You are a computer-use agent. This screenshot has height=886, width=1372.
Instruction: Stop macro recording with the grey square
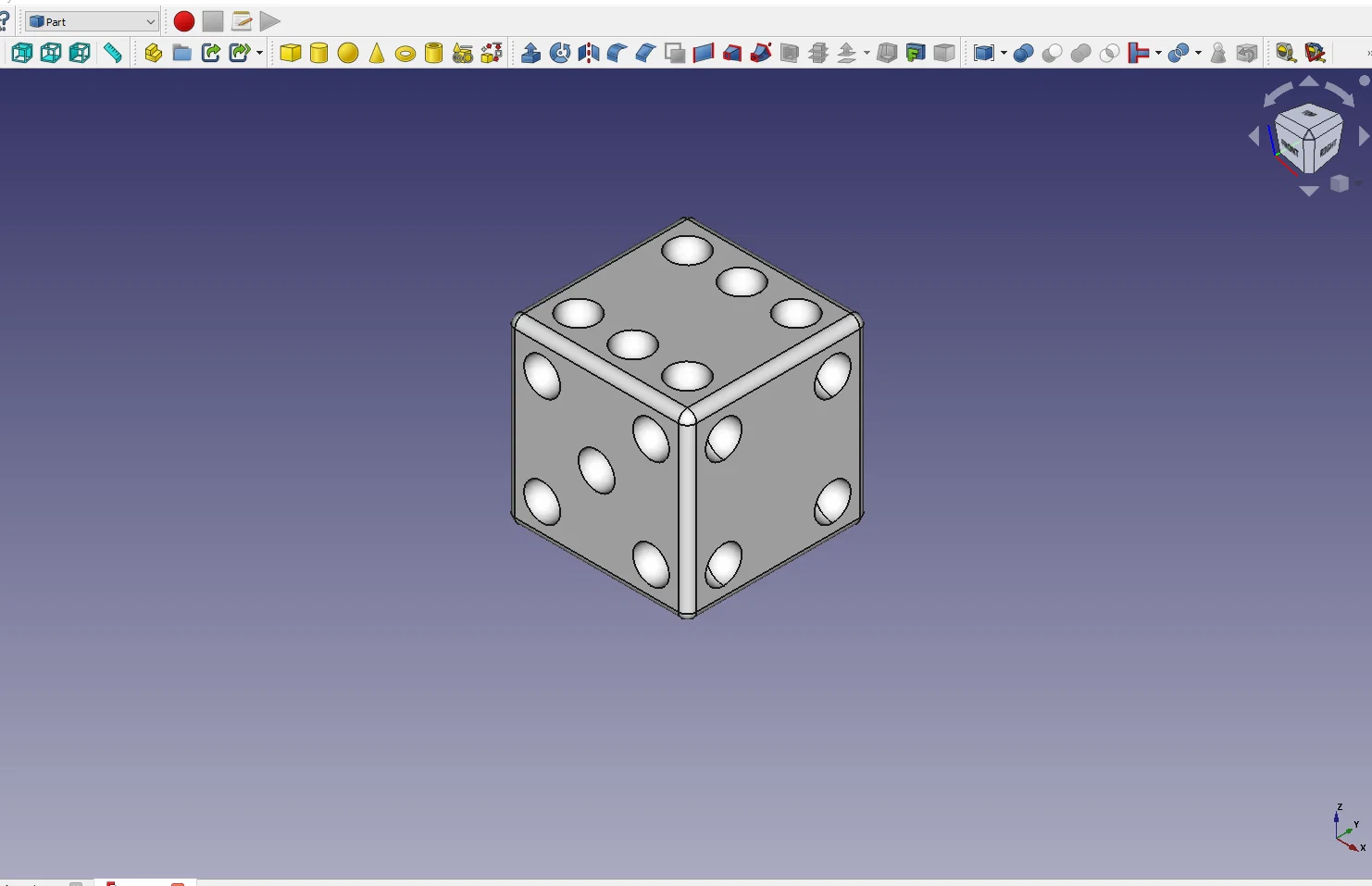[x=213, y=21]
